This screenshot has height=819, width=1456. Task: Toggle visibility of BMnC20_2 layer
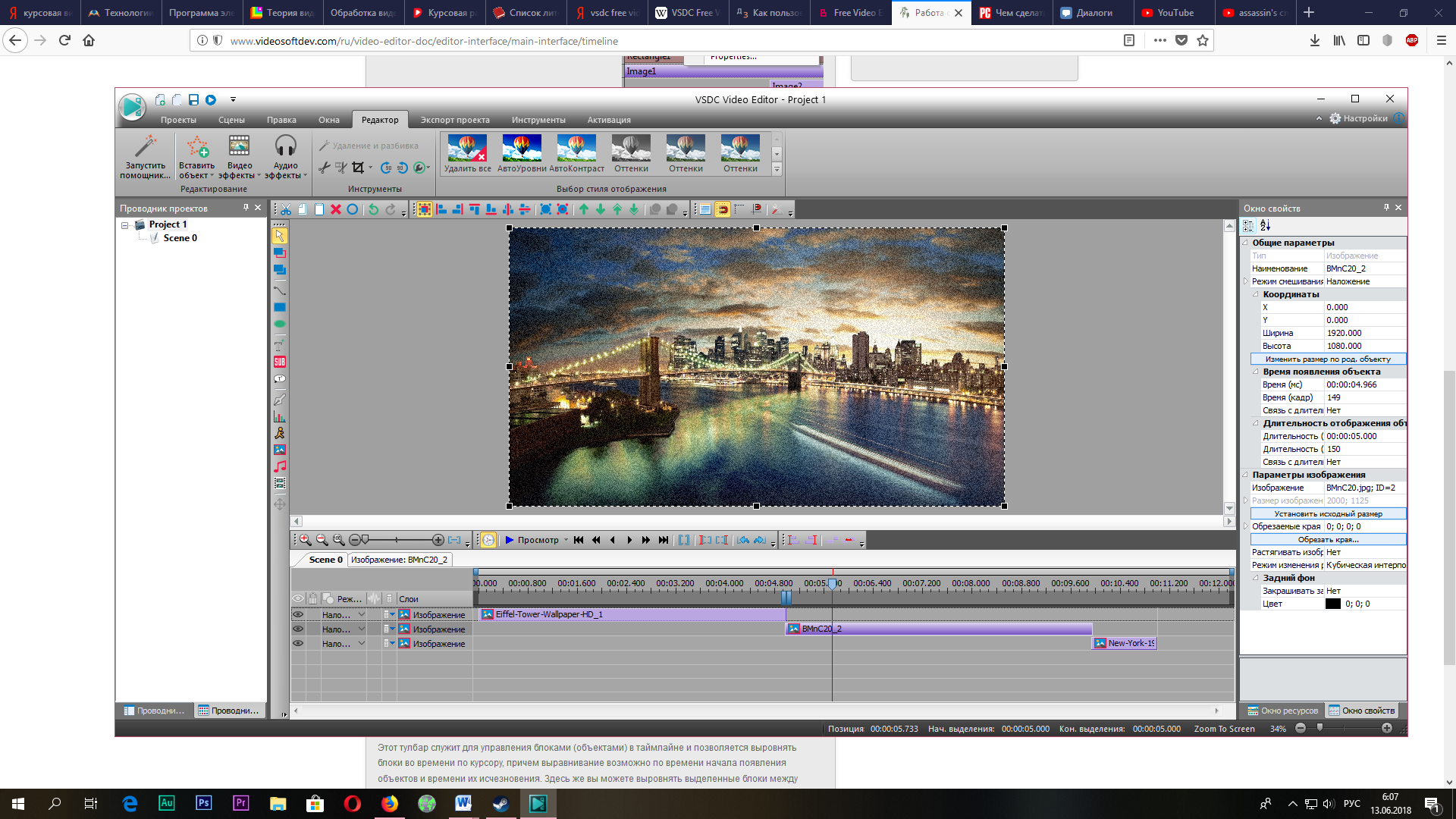pyautogui.click(x=298, y=629)
